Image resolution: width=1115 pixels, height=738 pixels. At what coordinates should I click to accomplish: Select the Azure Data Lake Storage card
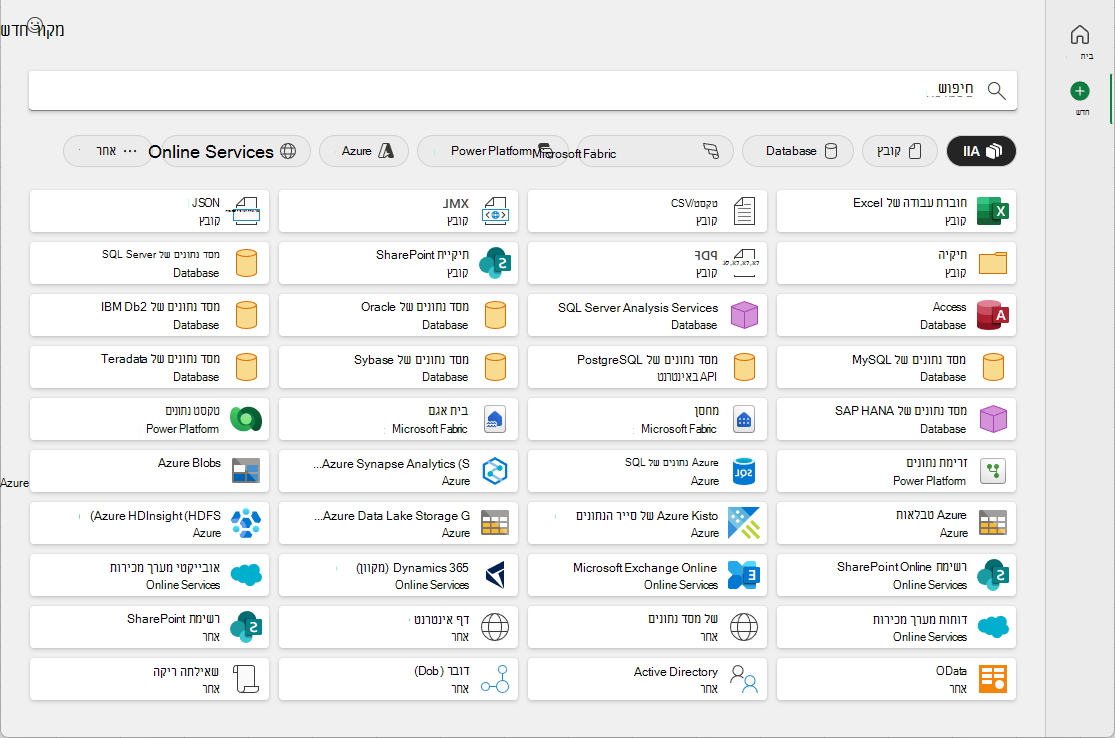pos(398,523)
